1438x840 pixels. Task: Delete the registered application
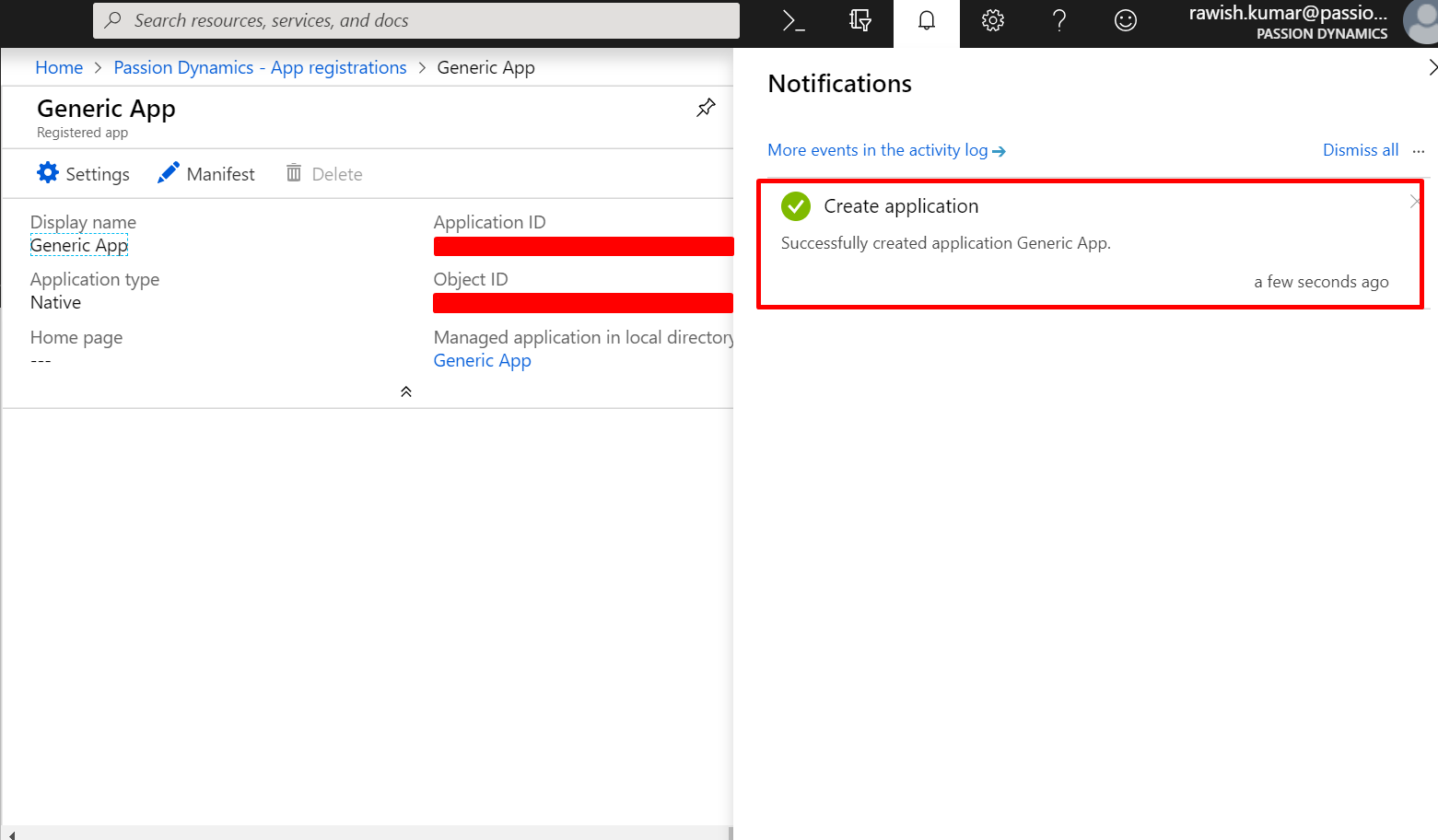tap(324, 174)
